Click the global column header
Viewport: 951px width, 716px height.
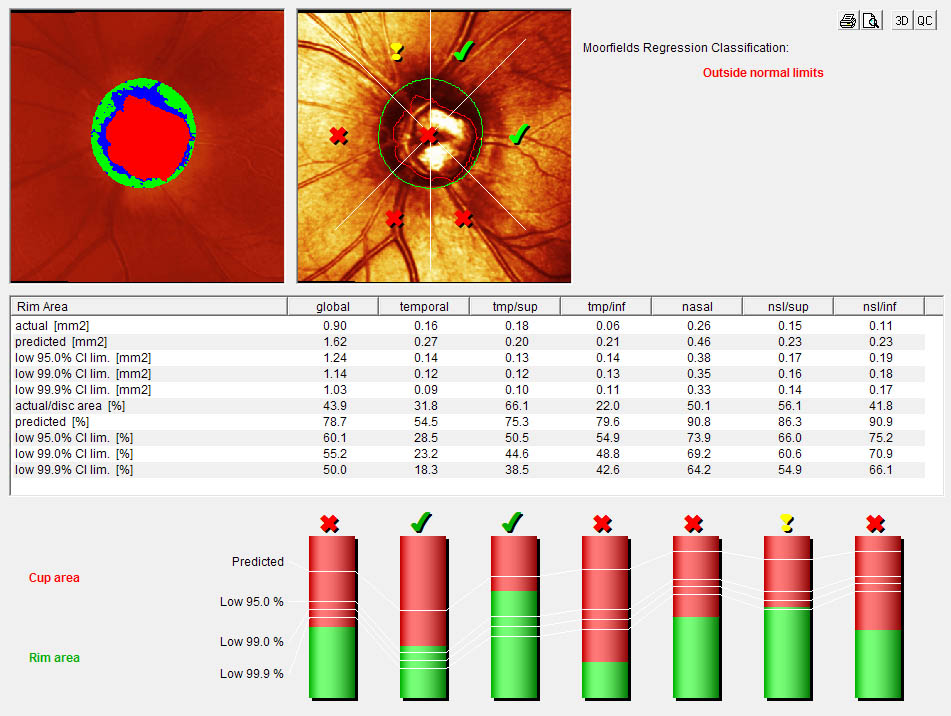[332, 306]
